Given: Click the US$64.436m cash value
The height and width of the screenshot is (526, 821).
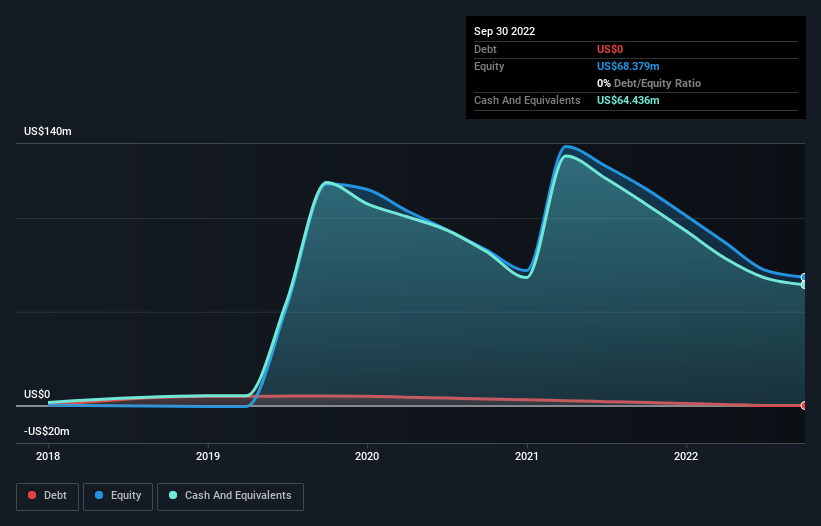Looking at the screenshot, I should (628, 100).
